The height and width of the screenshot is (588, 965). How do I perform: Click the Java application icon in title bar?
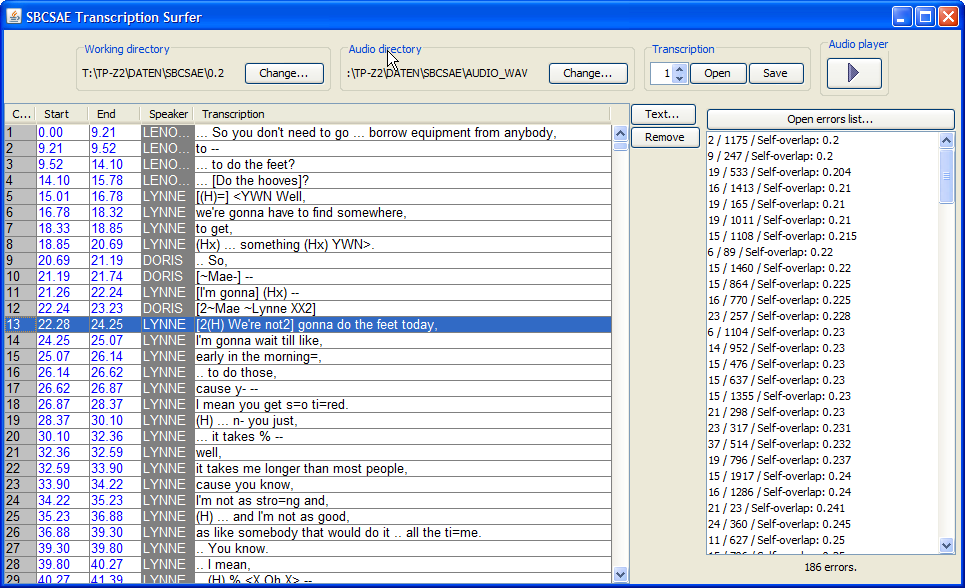coord(14,16)
